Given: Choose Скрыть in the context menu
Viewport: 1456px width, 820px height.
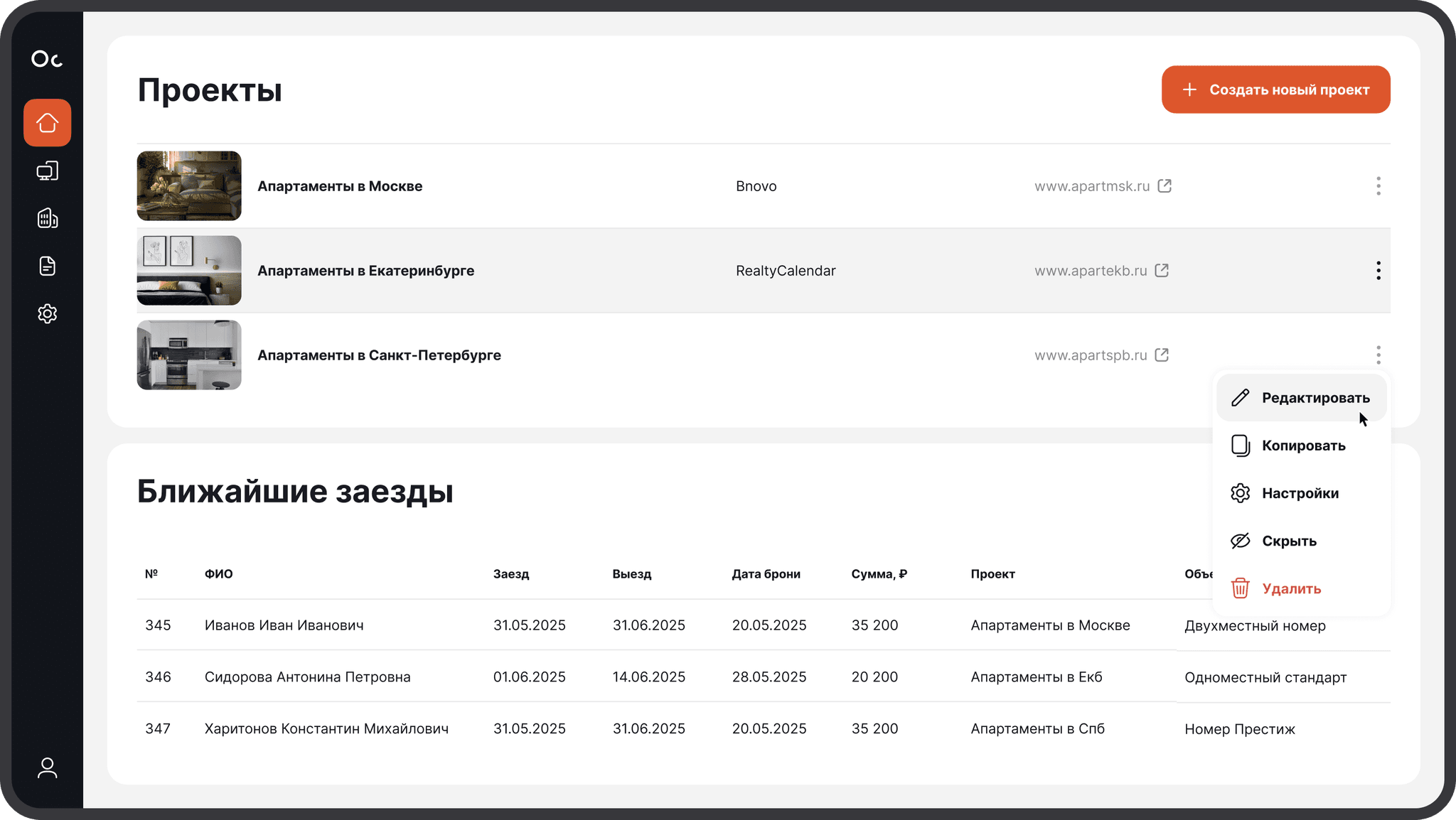Looking at the screenshot, I should click(1289, 541).
